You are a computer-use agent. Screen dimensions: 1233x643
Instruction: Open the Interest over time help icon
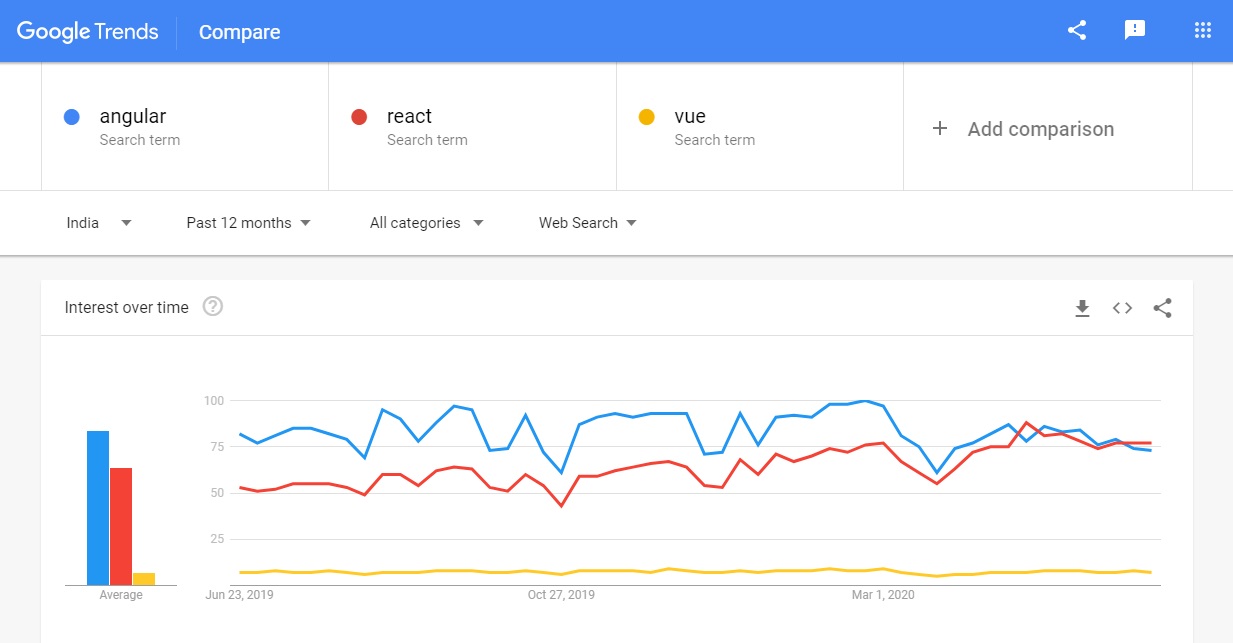213,307
